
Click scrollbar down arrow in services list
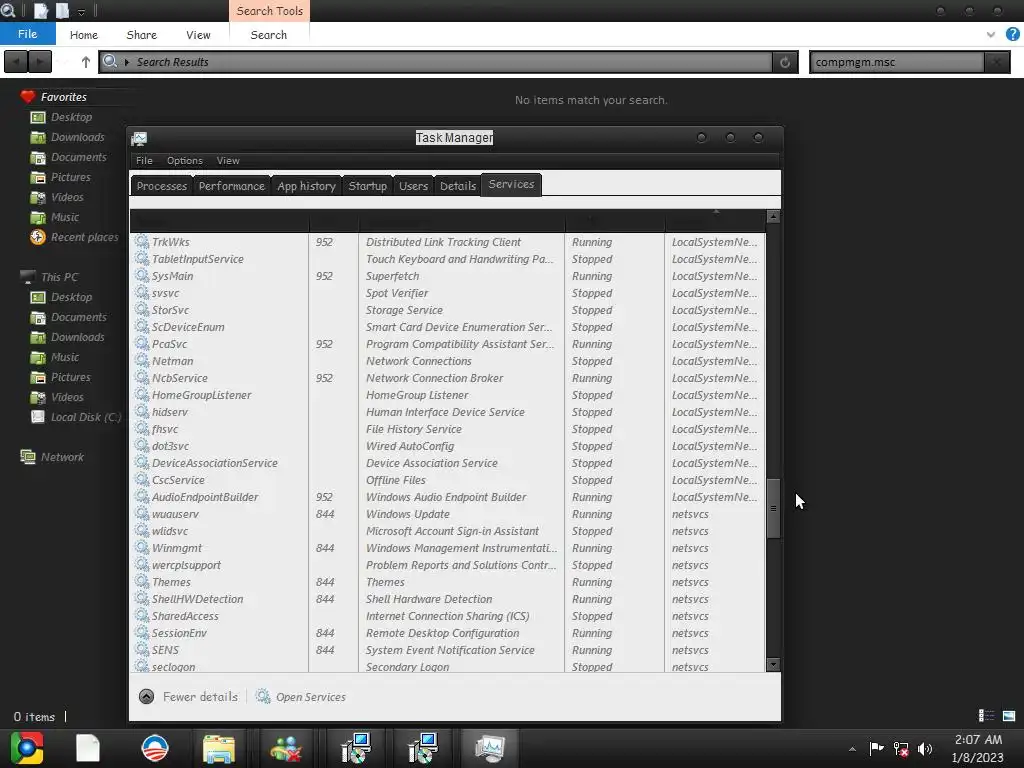click(773, 665)
